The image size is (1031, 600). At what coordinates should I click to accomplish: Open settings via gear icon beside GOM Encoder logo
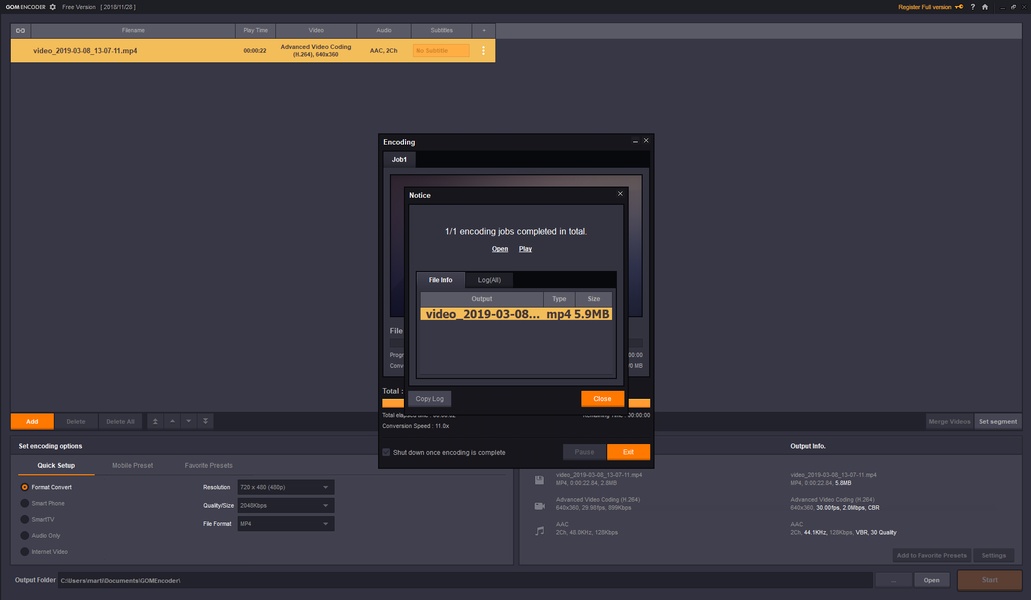(x=53, y=7)
